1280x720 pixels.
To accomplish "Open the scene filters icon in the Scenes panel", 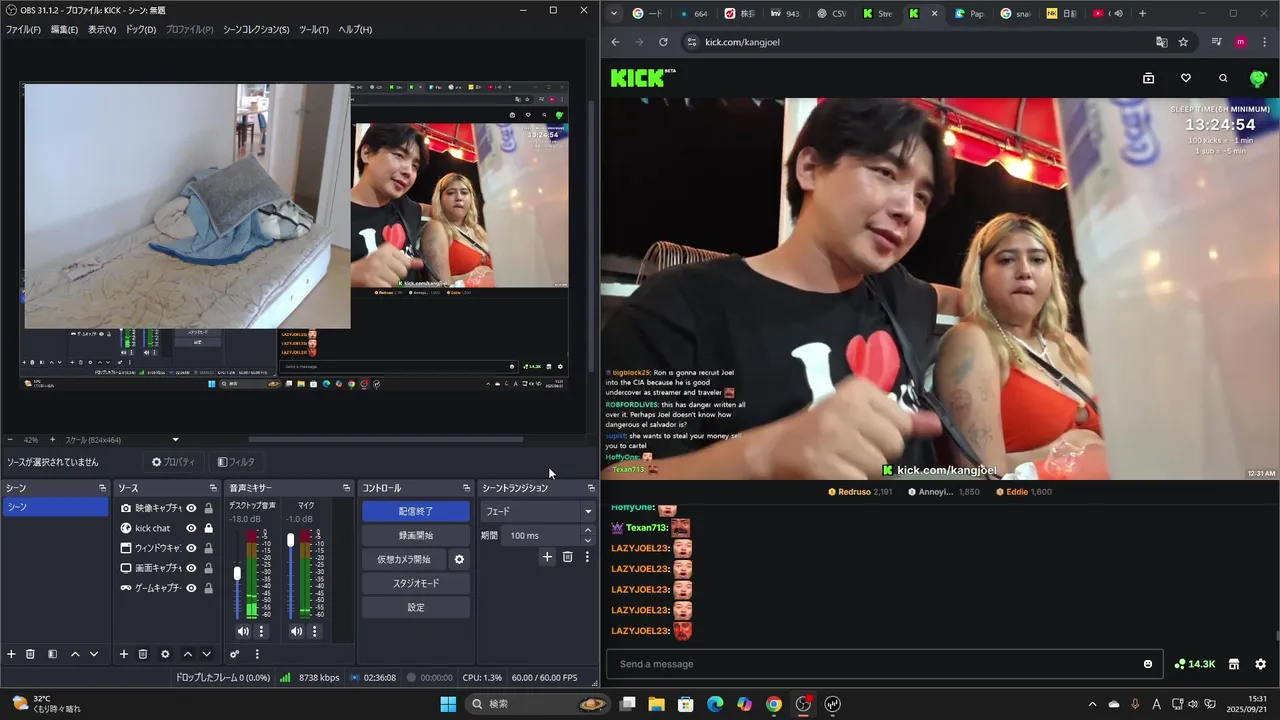I will [x=52, y=654].
